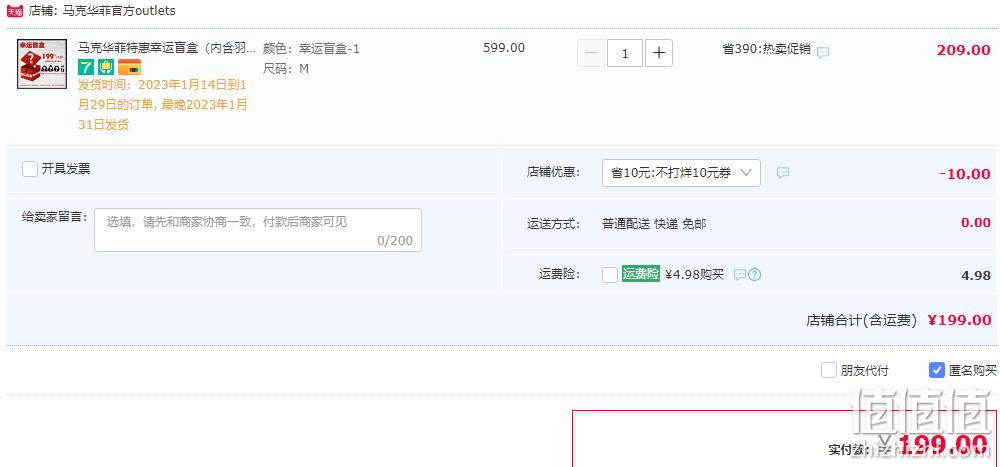Image resolution: width=1000 pixels, height=467 pixels.
Task: Decrease quantity with the minus button
Action: (591, 53)
